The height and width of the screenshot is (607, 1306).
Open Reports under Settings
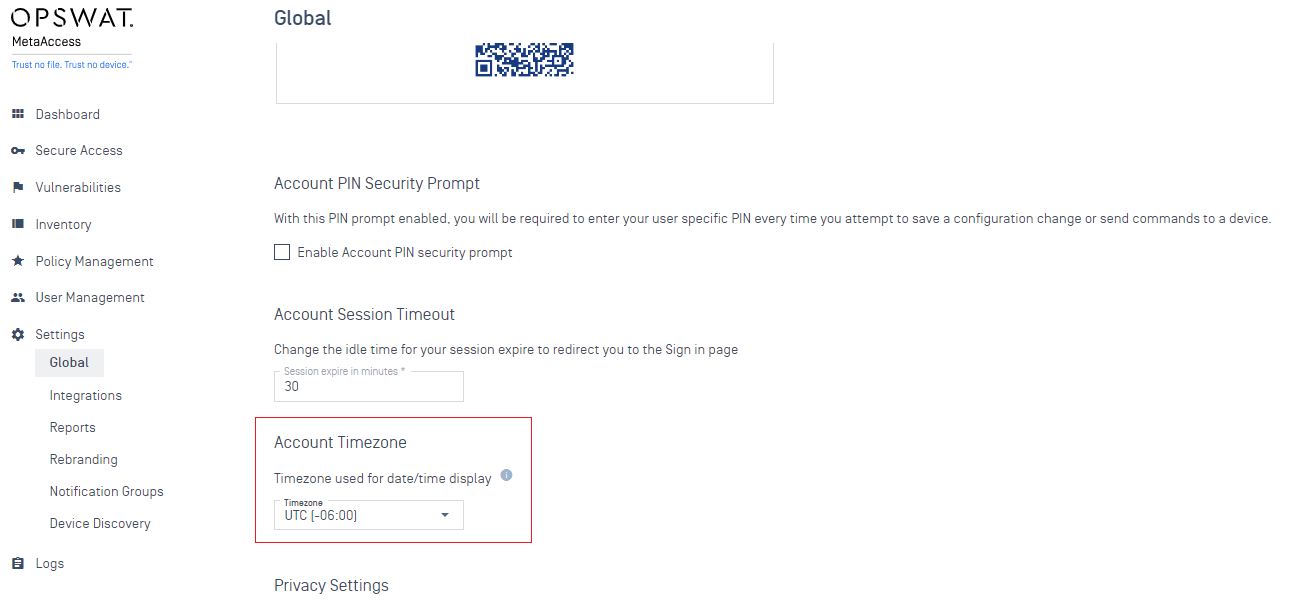73,428
